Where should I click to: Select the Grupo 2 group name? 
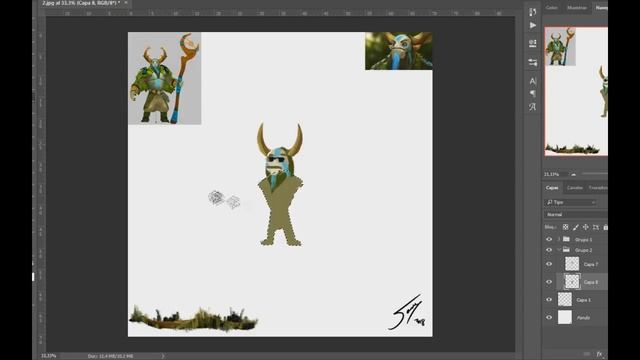(583, 250)
